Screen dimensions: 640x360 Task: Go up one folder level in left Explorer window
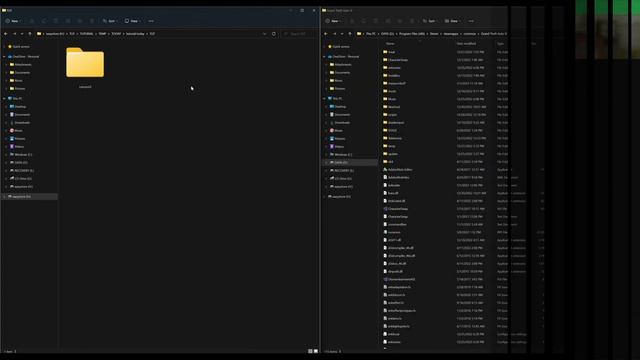click(30, 34)
